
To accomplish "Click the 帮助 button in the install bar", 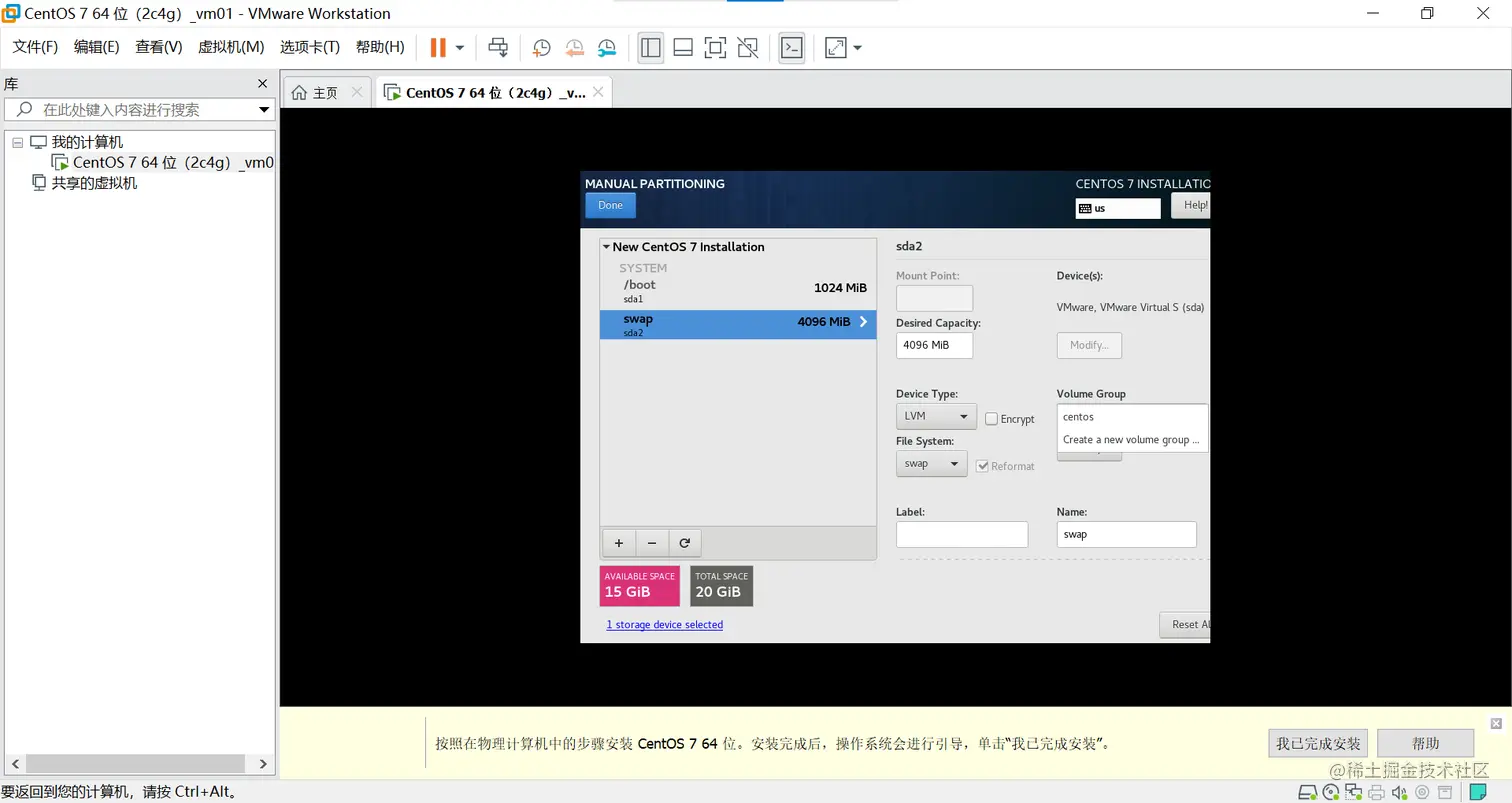I will (x=1425, y=743).
